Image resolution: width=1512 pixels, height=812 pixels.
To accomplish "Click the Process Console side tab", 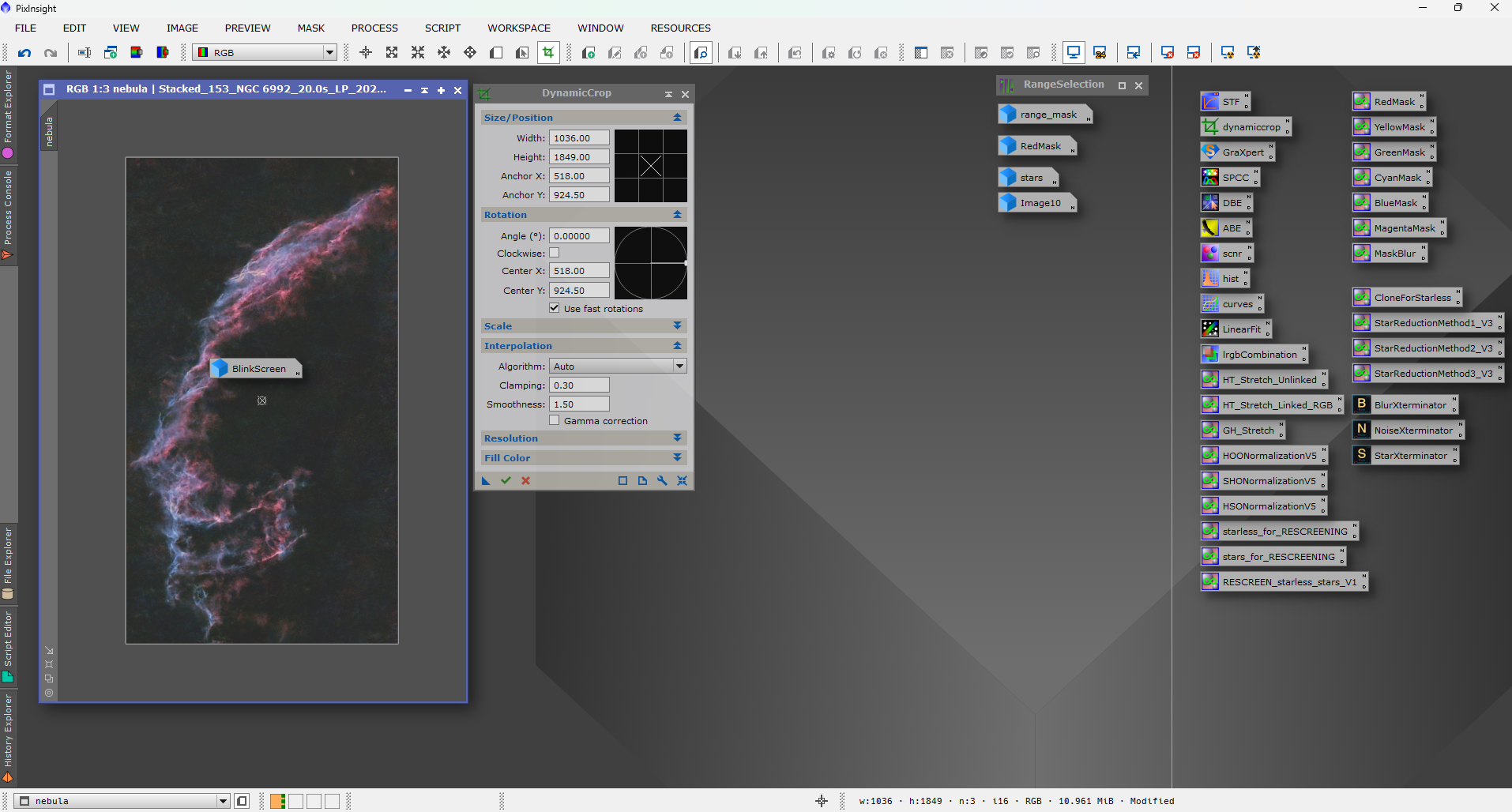I will click(x=8, y=213).
